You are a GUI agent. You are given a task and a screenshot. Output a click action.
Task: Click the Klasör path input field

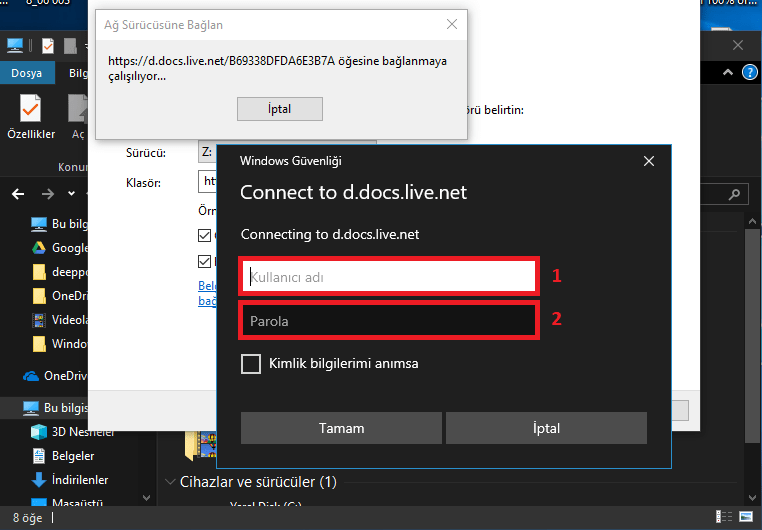pos(207,182)
